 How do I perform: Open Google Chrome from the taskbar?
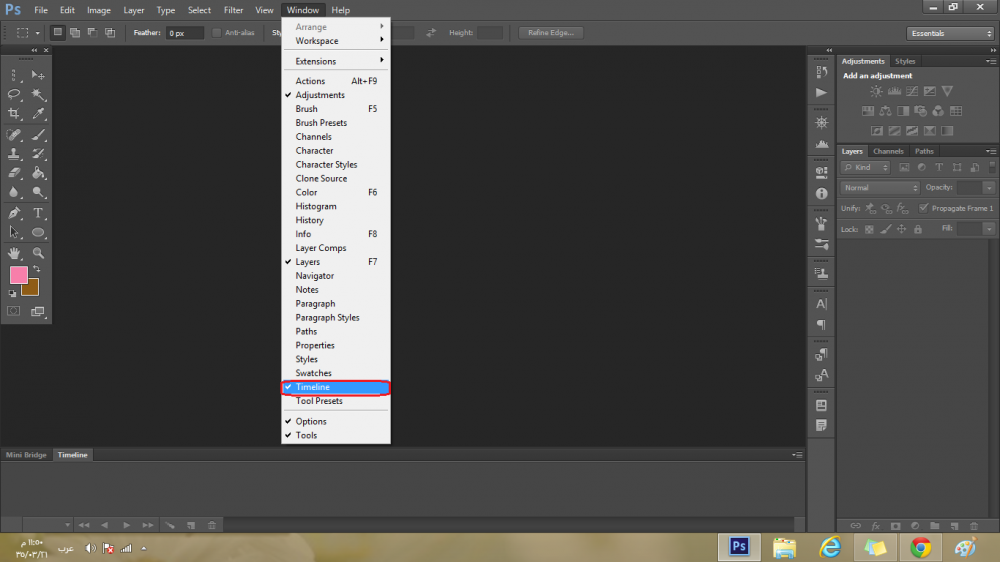click(x=920, y=547)
